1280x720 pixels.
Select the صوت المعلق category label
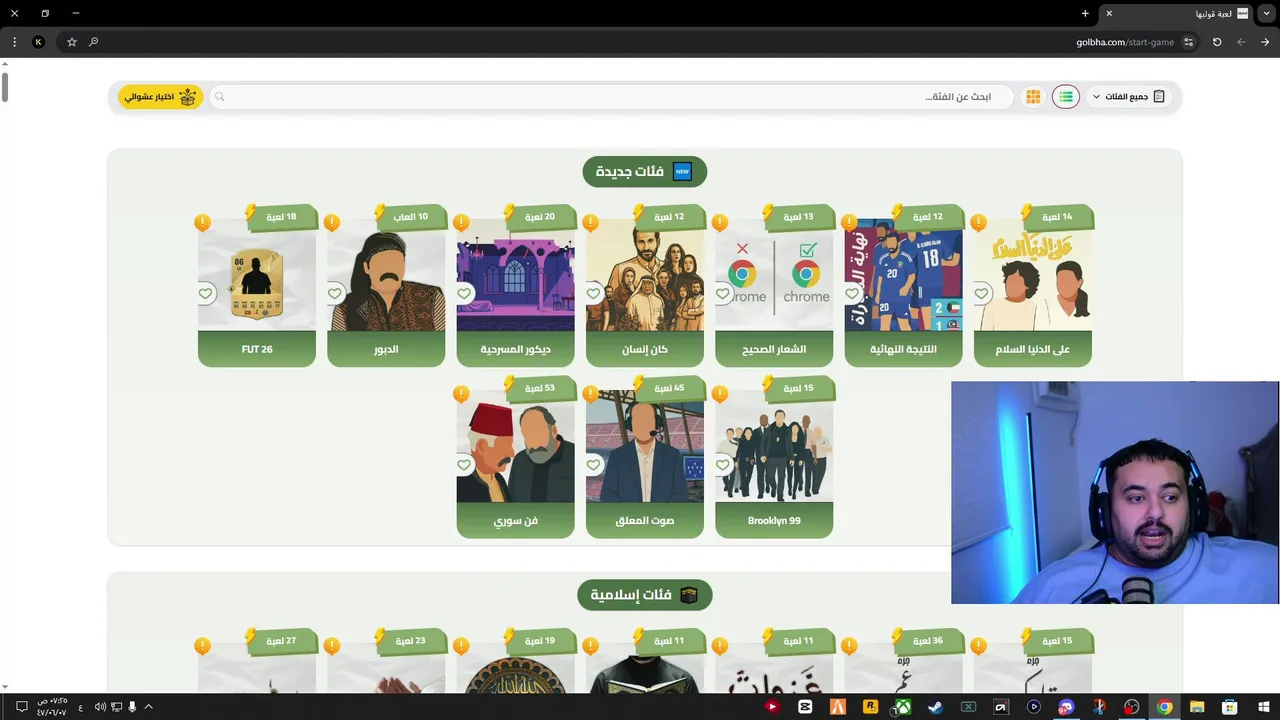coord(645,521)
